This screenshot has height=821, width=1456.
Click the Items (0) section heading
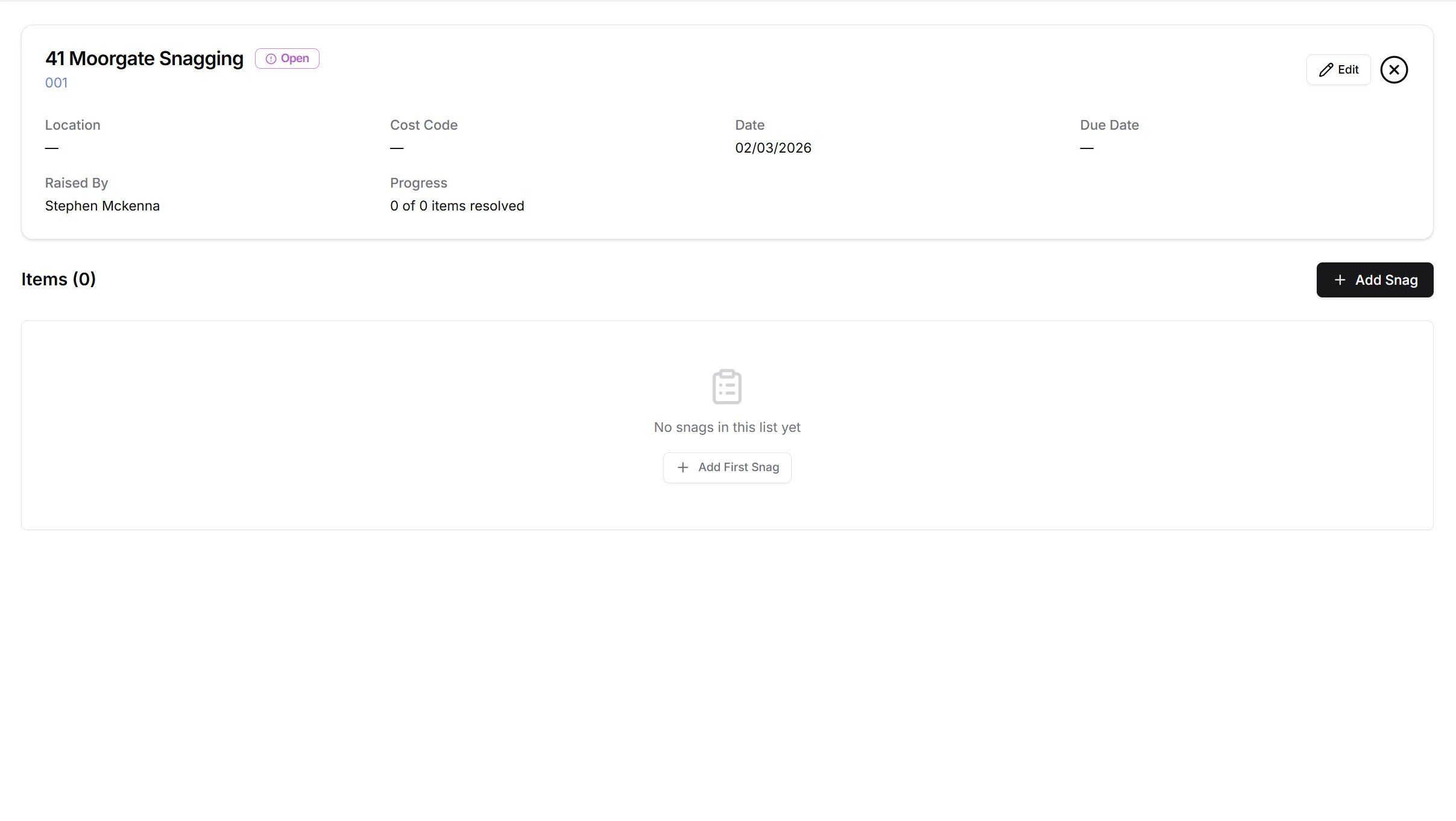tap(58, 279)
